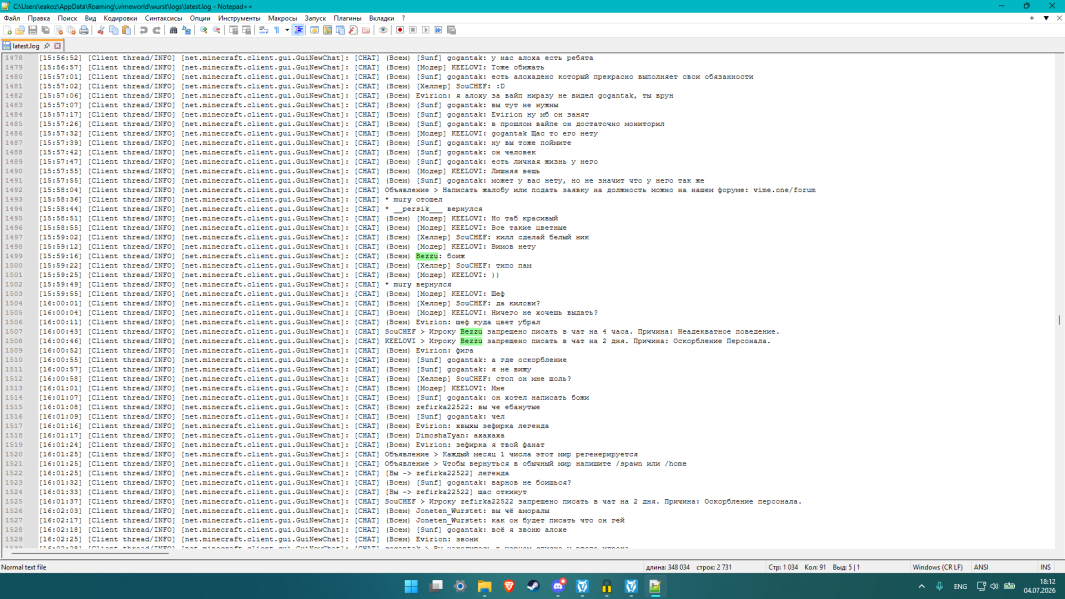Expand the show symbols dropdown arrow
Image resolution: width=1065 pixels, height=599 pixels.
[287, 30]
